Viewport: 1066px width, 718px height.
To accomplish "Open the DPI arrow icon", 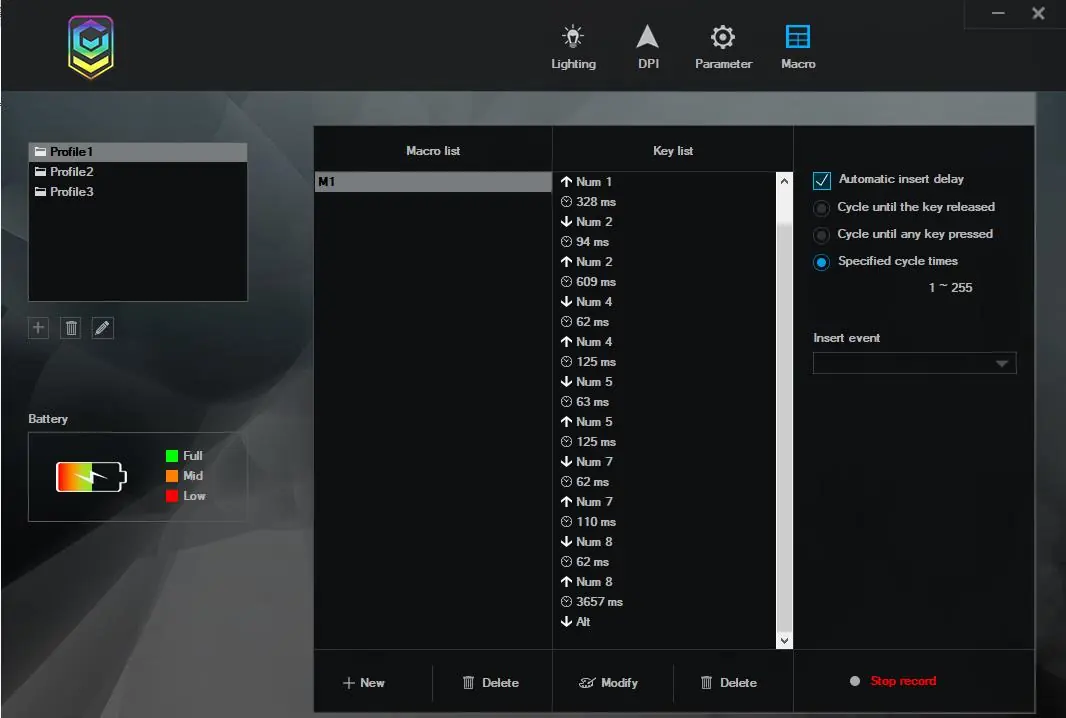I will click(x=647, y=37).
